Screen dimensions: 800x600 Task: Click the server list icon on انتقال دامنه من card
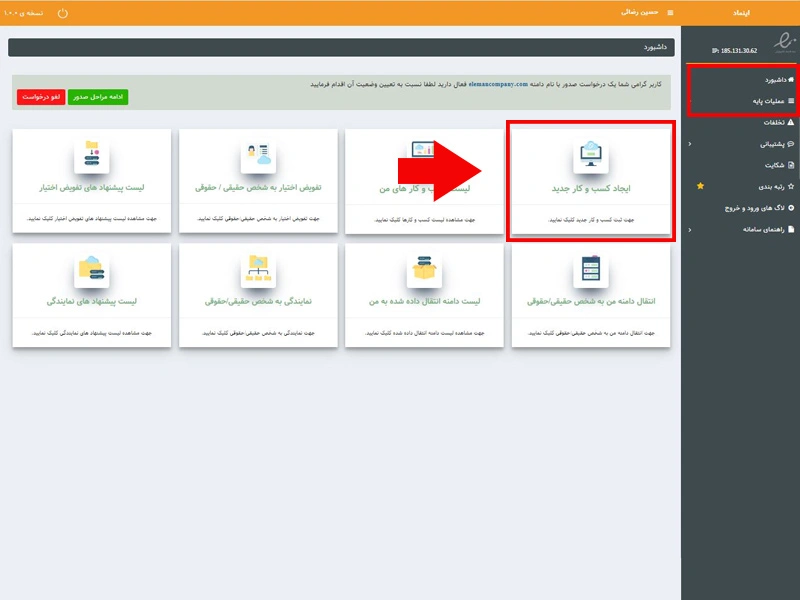[591, 269]
